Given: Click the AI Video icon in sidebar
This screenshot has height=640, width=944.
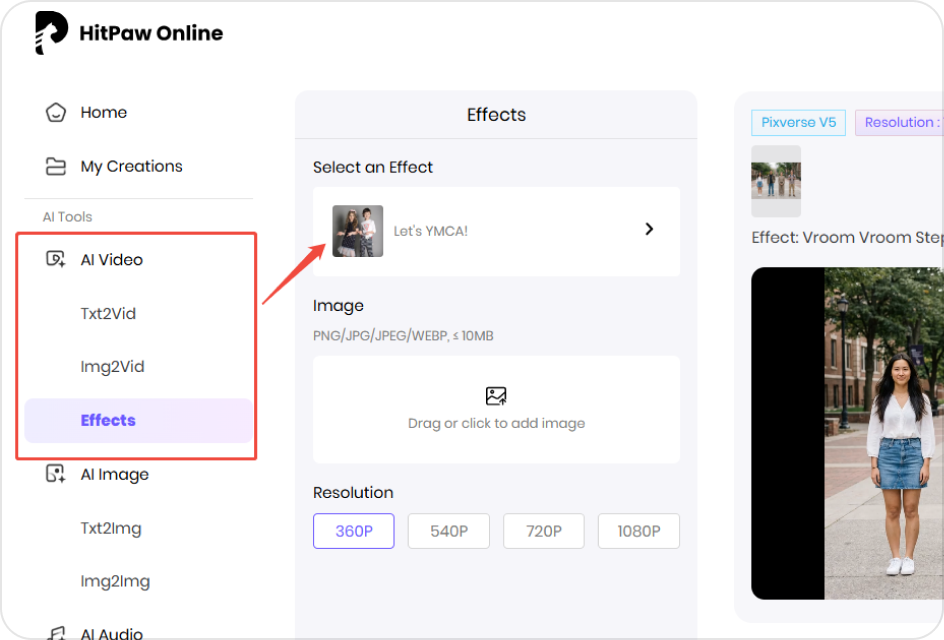Looking at the screenshot, I should (56, 259).
